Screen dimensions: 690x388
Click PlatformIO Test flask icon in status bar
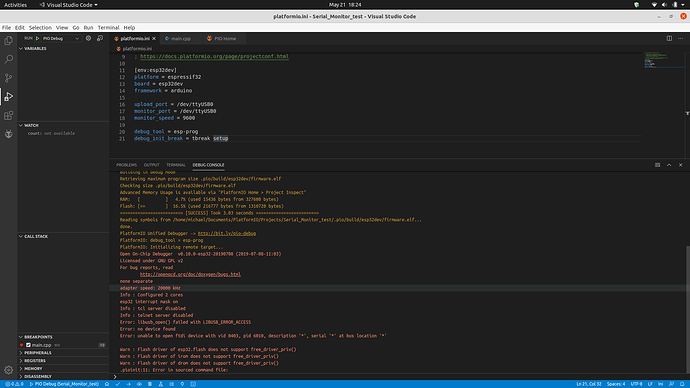pyautogui.click(x=161, y=384)
